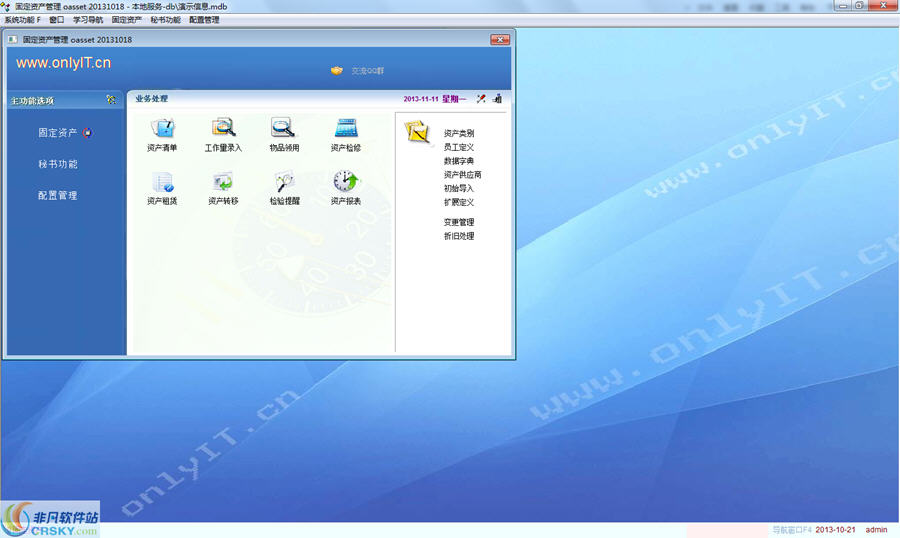900x538 pixels.
Task: Click the 交流QQ群 link
Action: click(x=367, y=71)
